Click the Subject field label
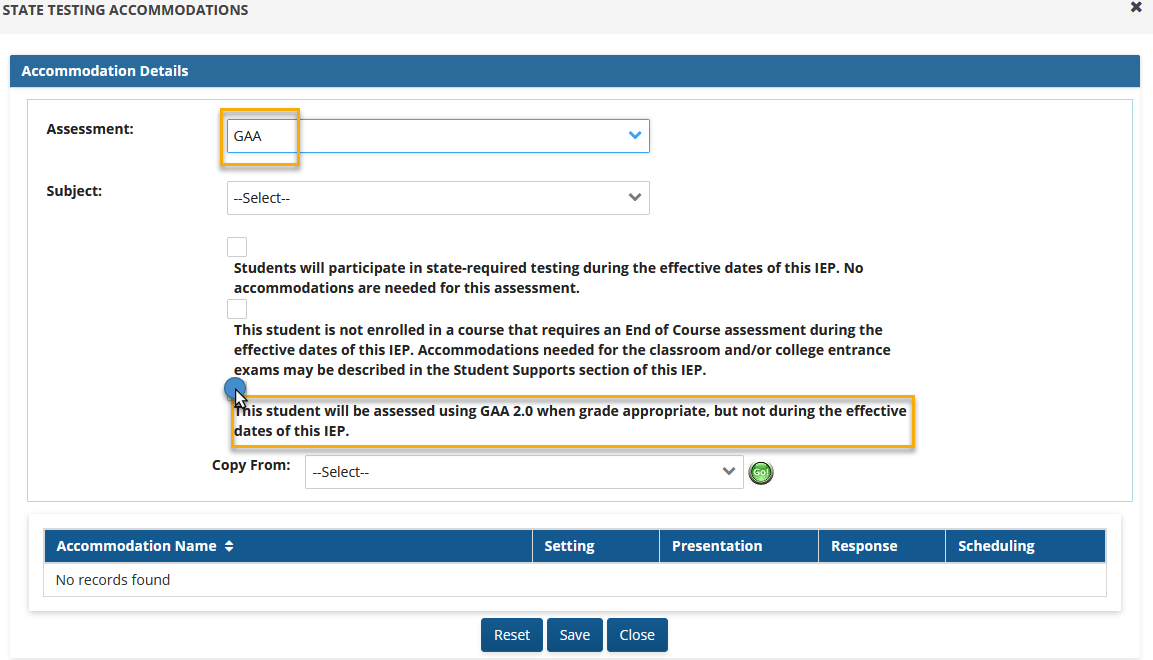This screenshot has width=1153, height=660. coord(74,190)
